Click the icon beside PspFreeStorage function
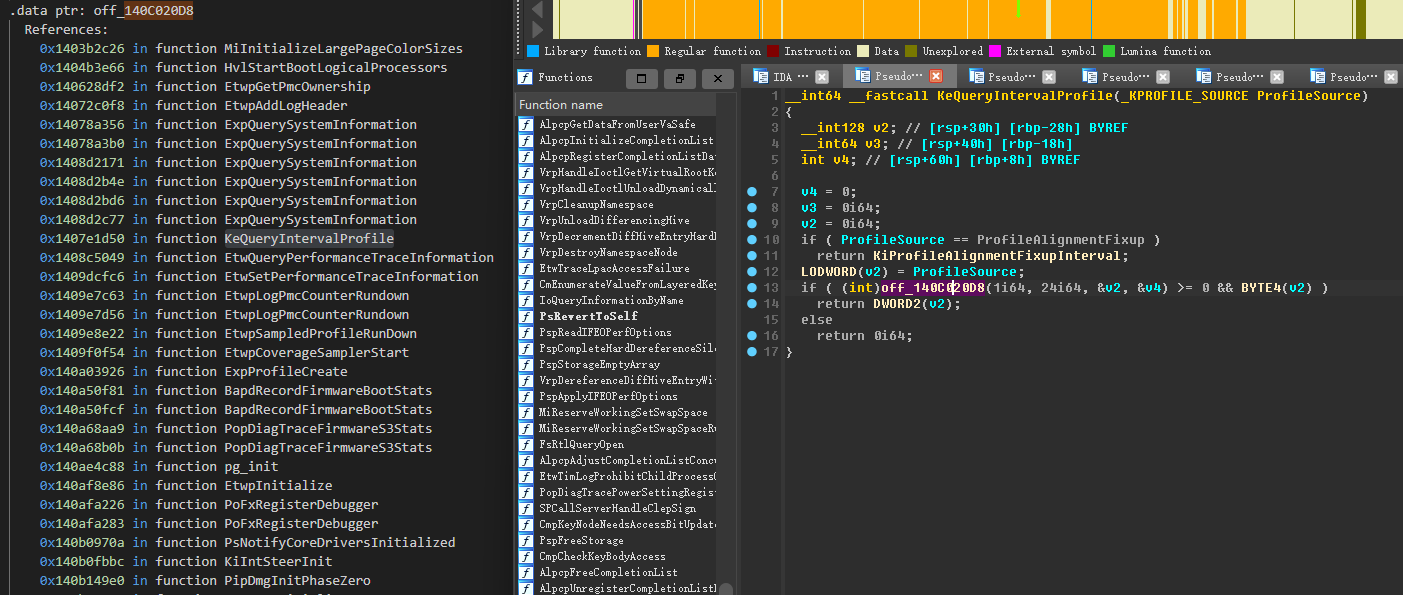Screen dimensions: 1403x595 pyautogui.click(x=525, y=540)
